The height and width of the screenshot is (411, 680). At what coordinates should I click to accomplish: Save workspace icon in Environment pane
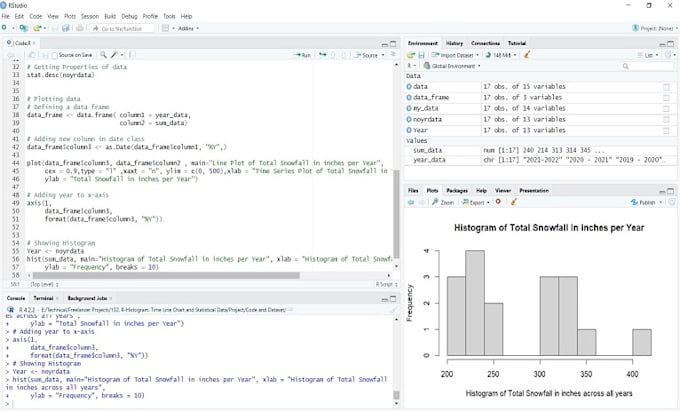pyautogui.click(x=421, y=55)
